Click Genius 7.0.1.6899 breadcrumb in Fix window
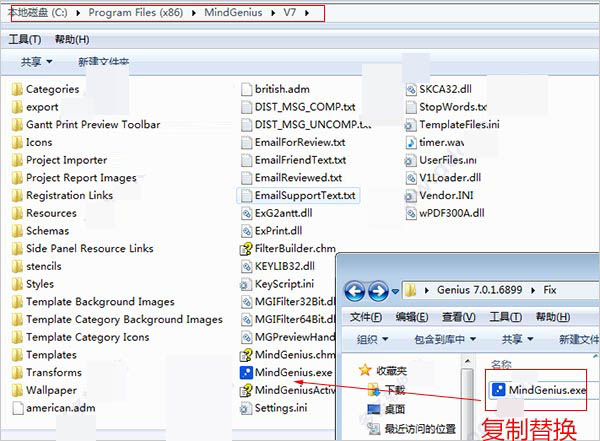Screen dimensions: 600x441 click(x=479, y=290)
